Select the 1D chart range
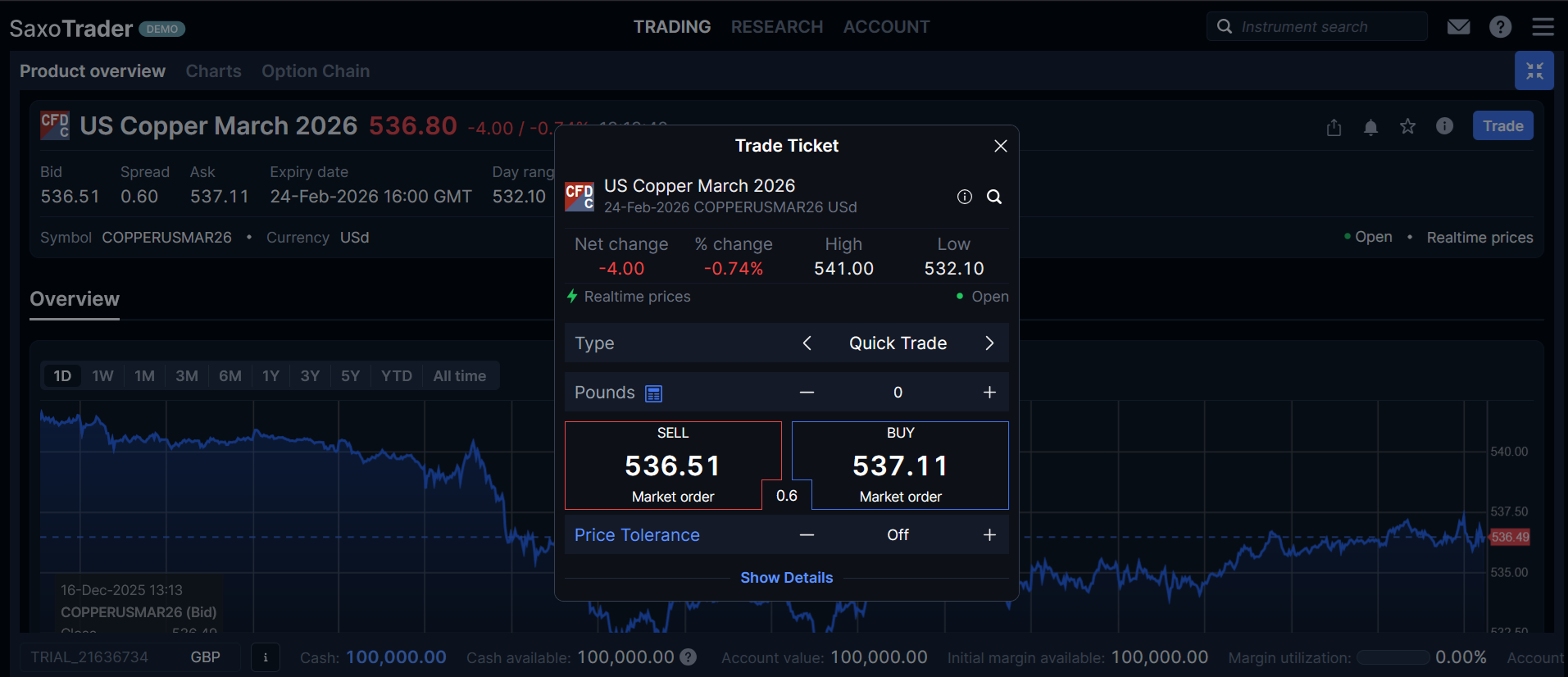 62,376
